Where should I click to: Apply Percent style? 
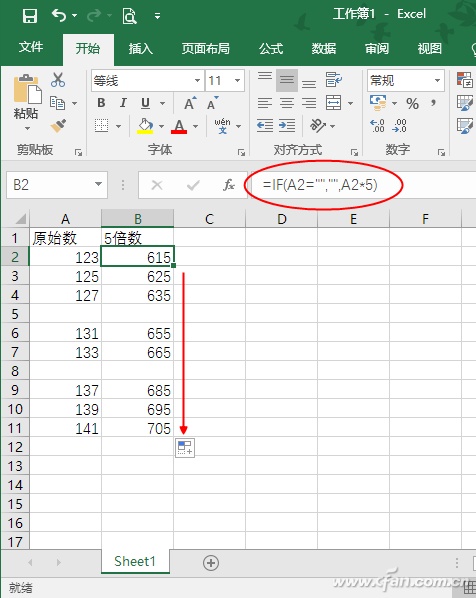412,104
